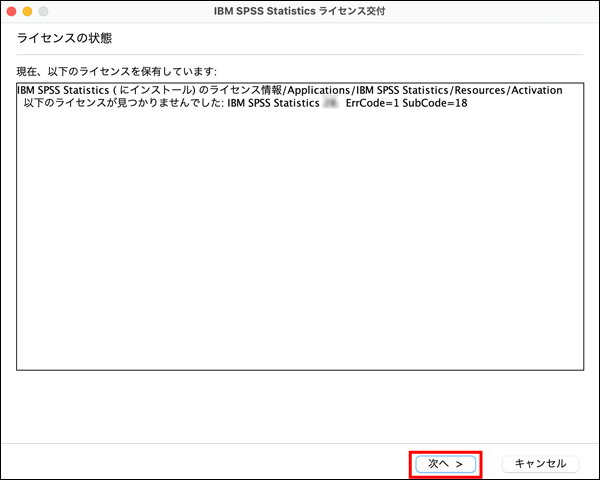This screenshot has width=600, height=480.
Task: Click the disabled gray zoom window button
Action: pyautogui.click(x=44, y=11)
